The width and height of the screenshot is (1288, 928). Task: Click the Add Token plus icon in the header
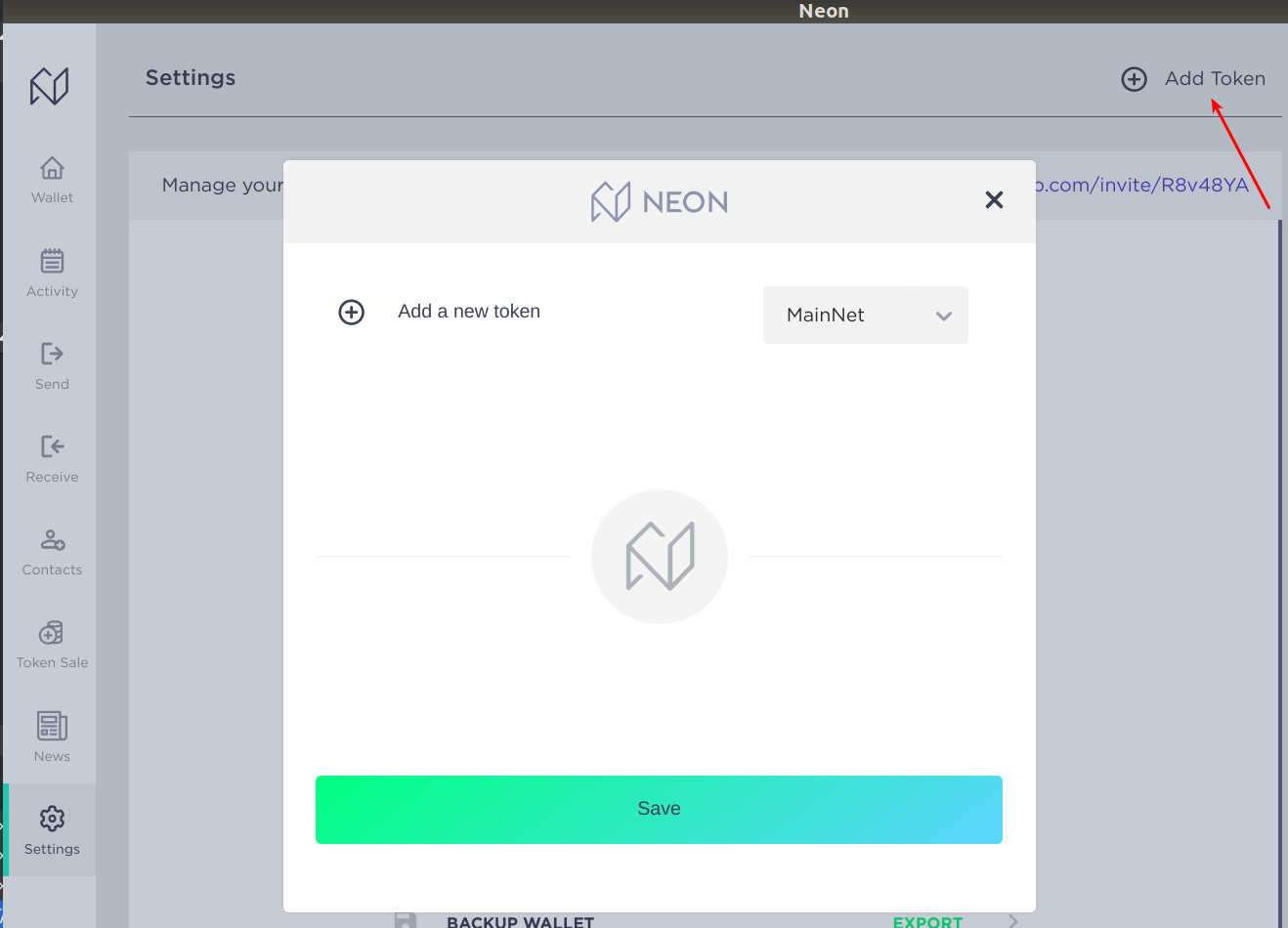click(1134, 79)
